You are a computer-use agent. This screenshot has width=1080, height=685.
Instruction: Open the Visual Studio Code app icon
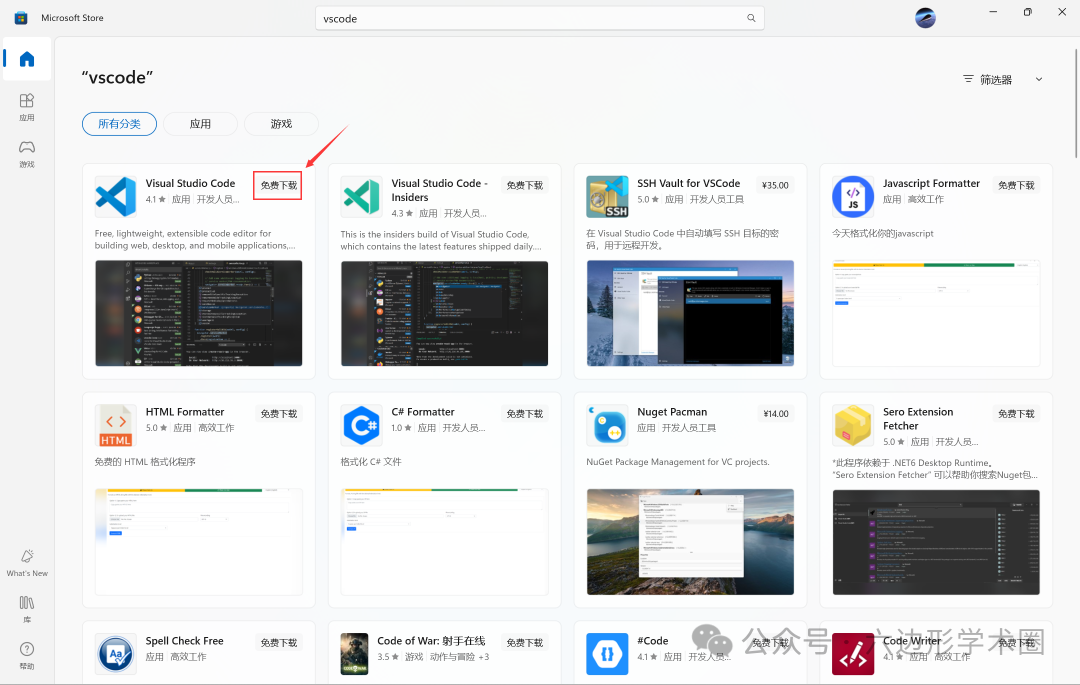pos(115,196)
